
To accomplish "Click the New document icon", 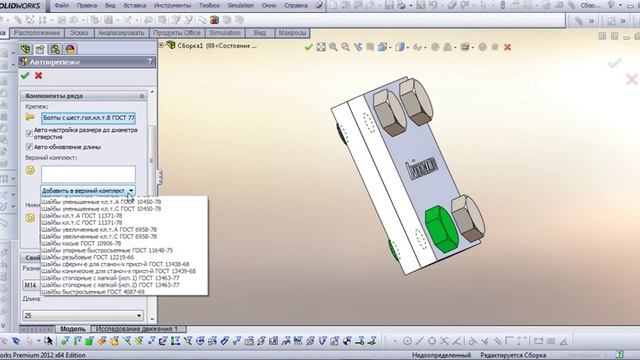I will tap(333, 5).
